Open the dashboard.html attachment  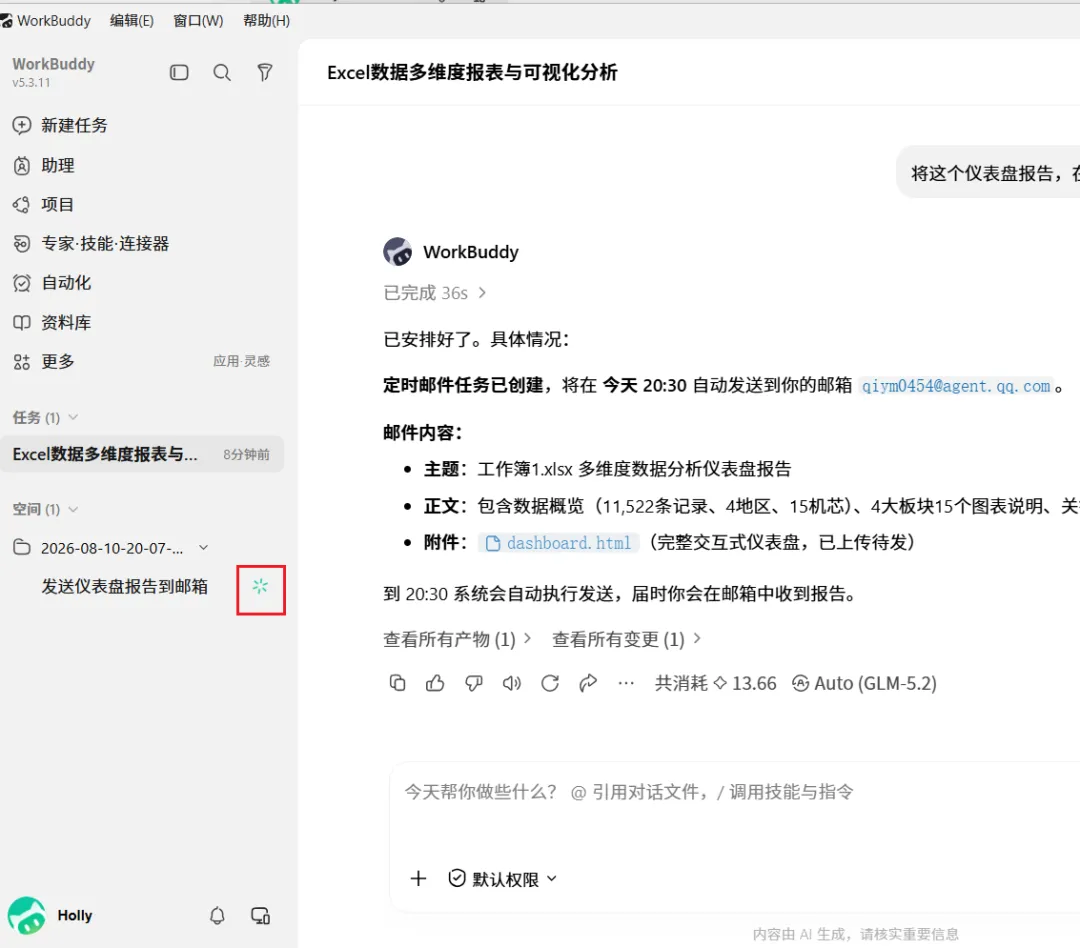click(559, 543)
